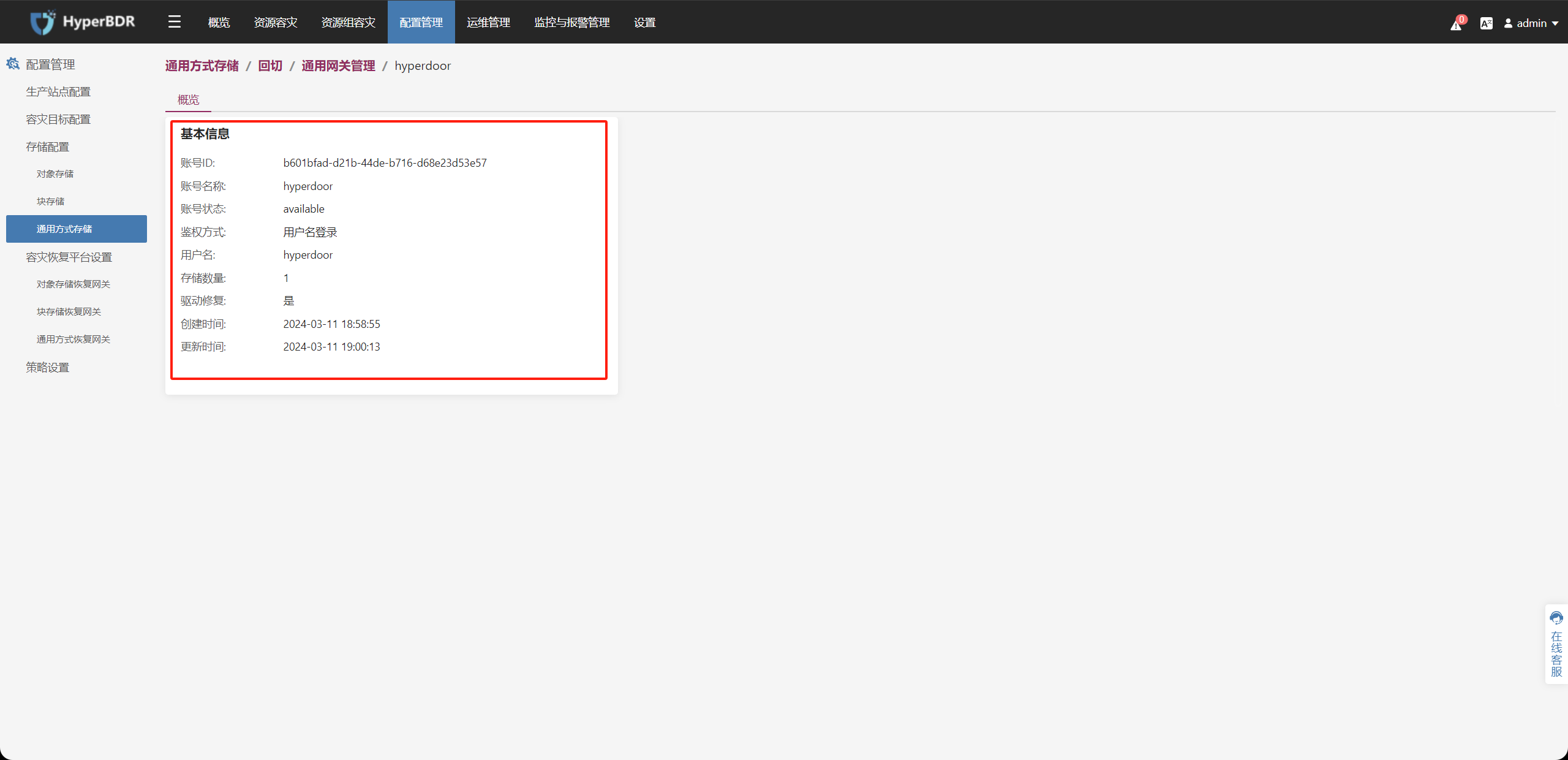1568x760 pixels.
Task: Select 块存储 in sidebar
Action: 50,201
